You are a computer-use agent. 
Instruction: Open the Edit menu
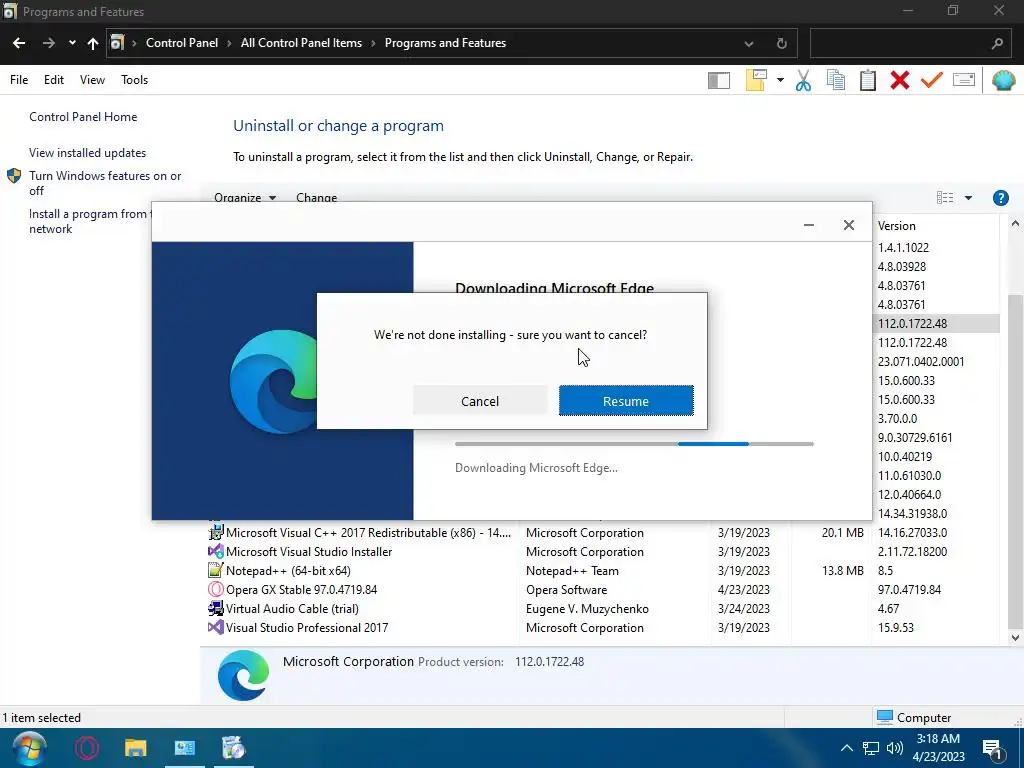[54, 80]
